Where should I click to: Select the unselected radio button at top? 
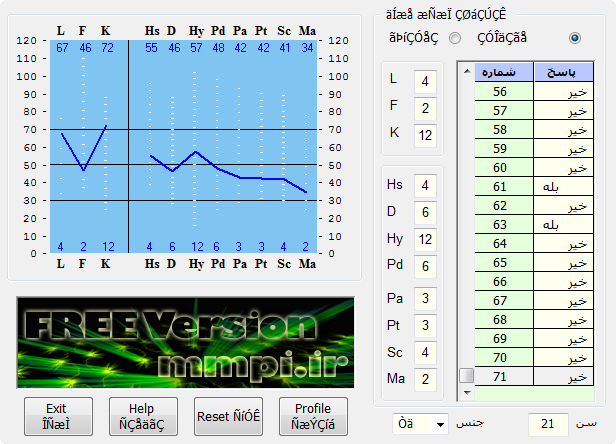pos(455,38)
